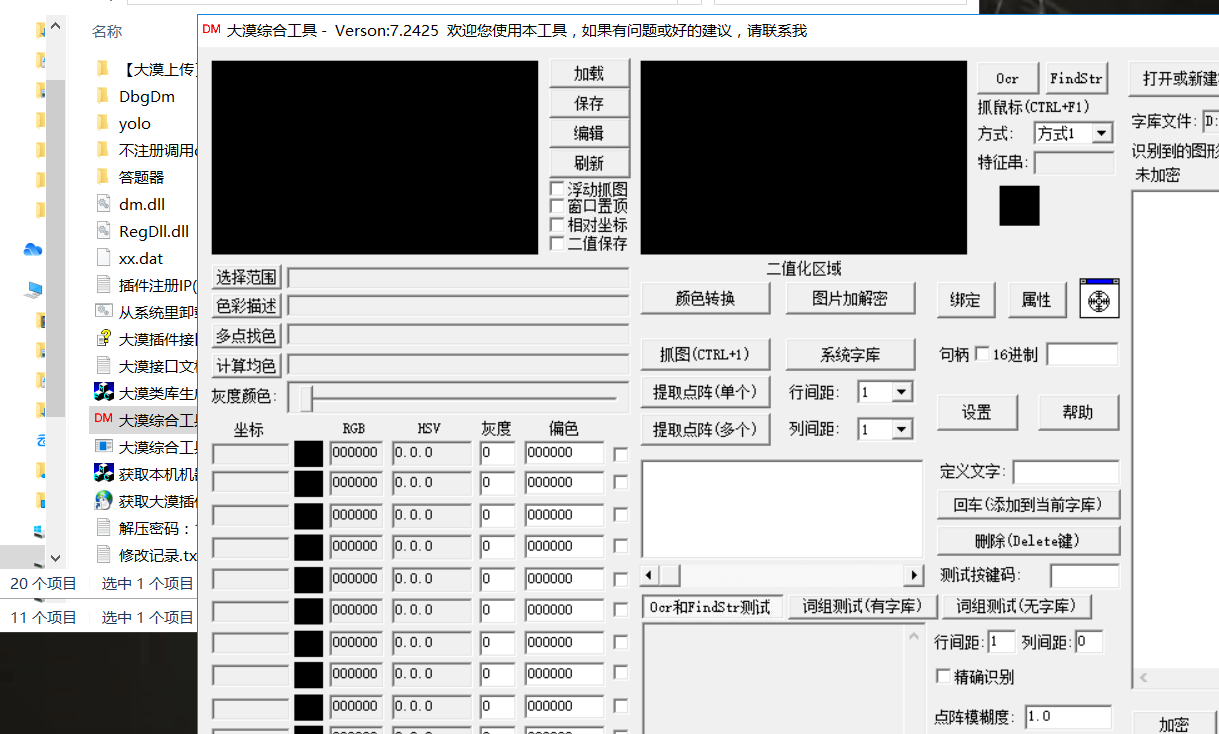Click the 点阵模糊度 field showing 1.0
The height and width of the screenshot is (734, 1219).
coord(1067,716)
